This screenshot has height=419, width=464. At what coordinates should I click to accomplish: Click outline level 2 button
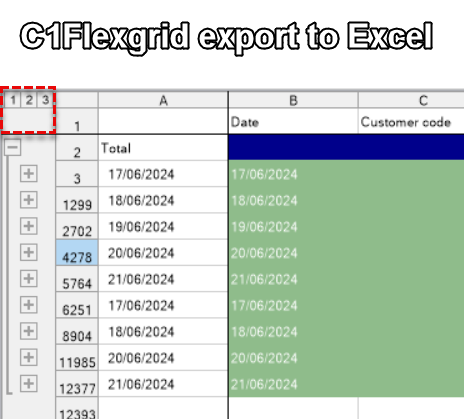29,100
